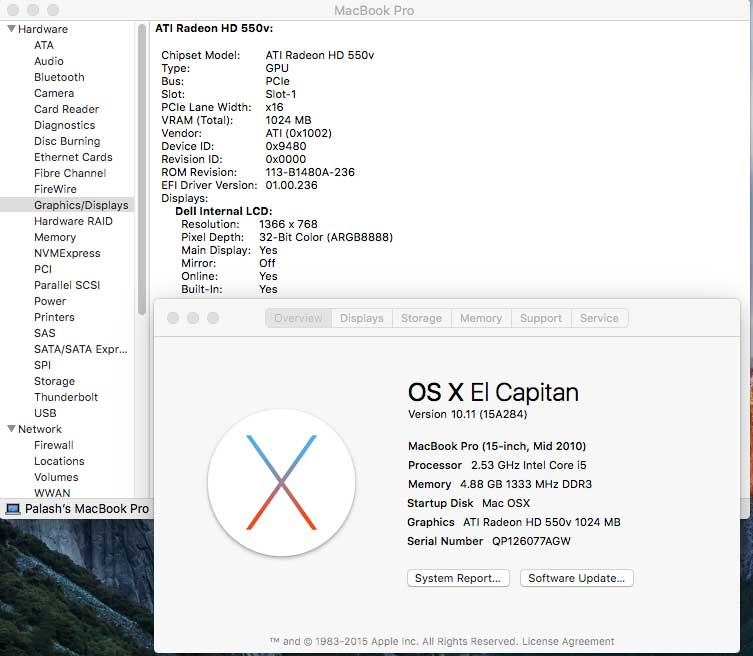The width and height of the screenshot is (753, 656).
Task: Collapse the Network section triangle
Action: click(12, 429)
